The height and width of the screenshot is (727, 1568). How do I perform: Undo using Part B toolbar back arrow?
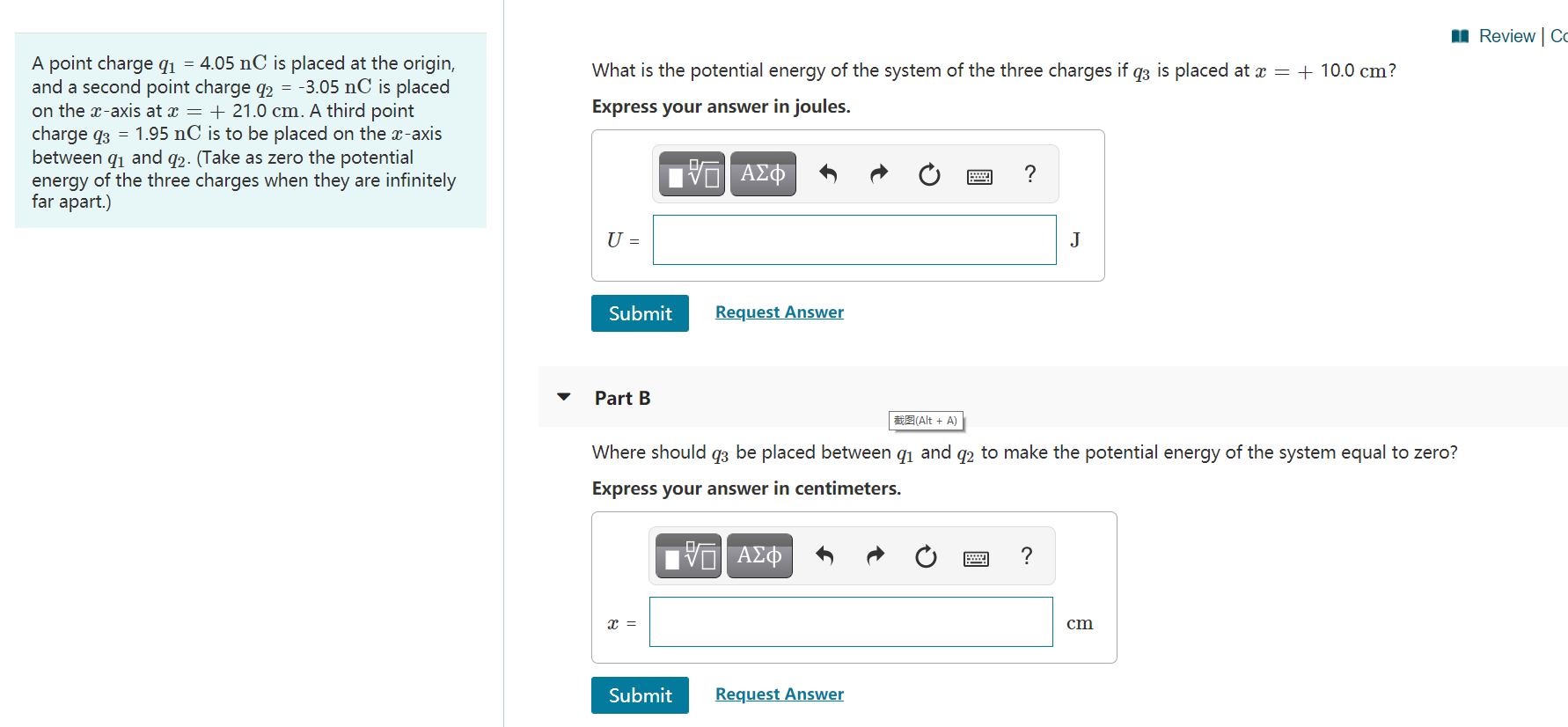[824, 556]
